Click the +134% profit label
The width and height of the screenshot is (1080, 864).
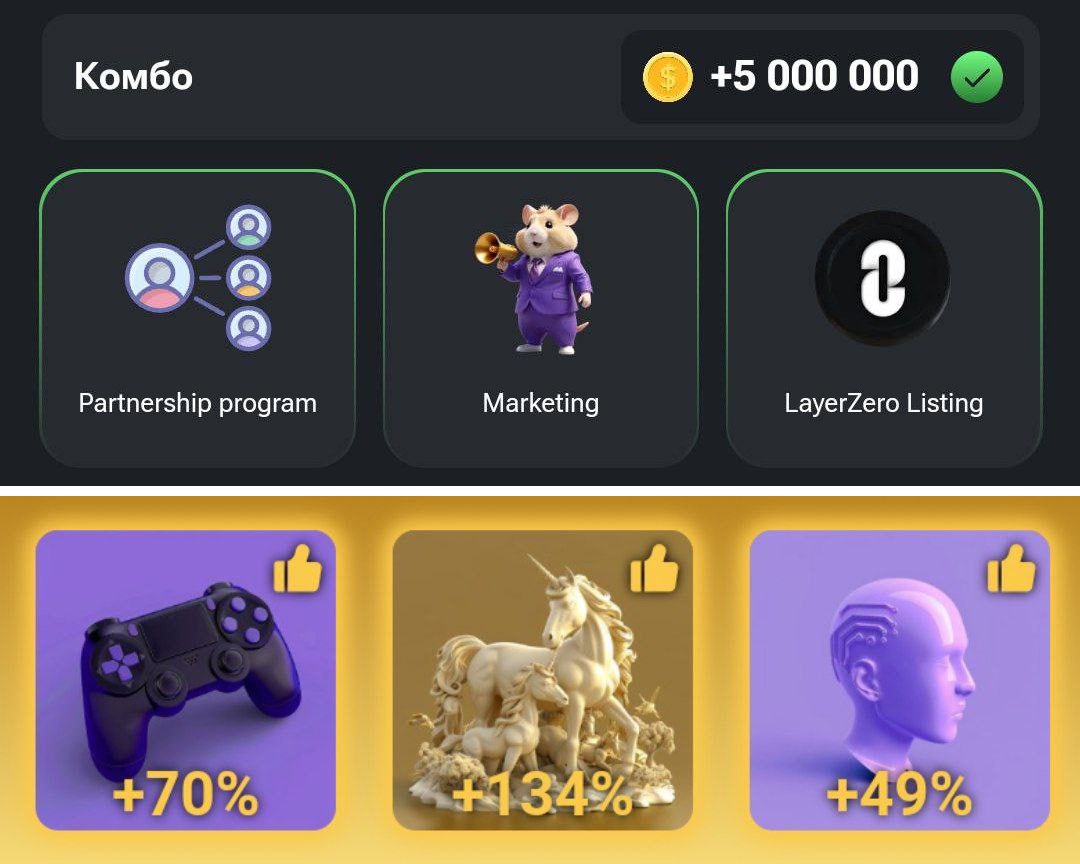coord(542,794)
